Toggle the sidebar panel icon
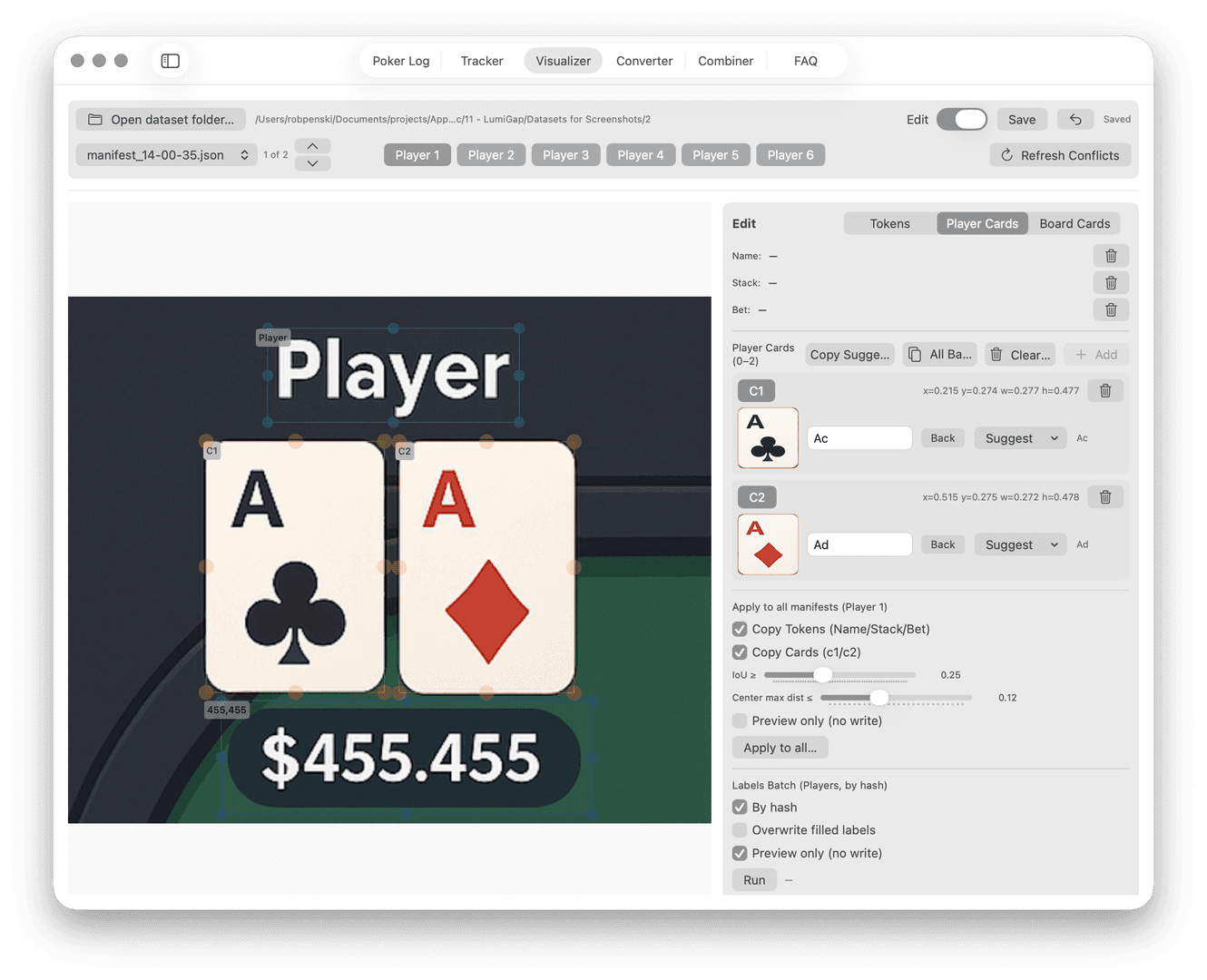The width and height of the screenshot is (1207, 980). pos(171,61)
